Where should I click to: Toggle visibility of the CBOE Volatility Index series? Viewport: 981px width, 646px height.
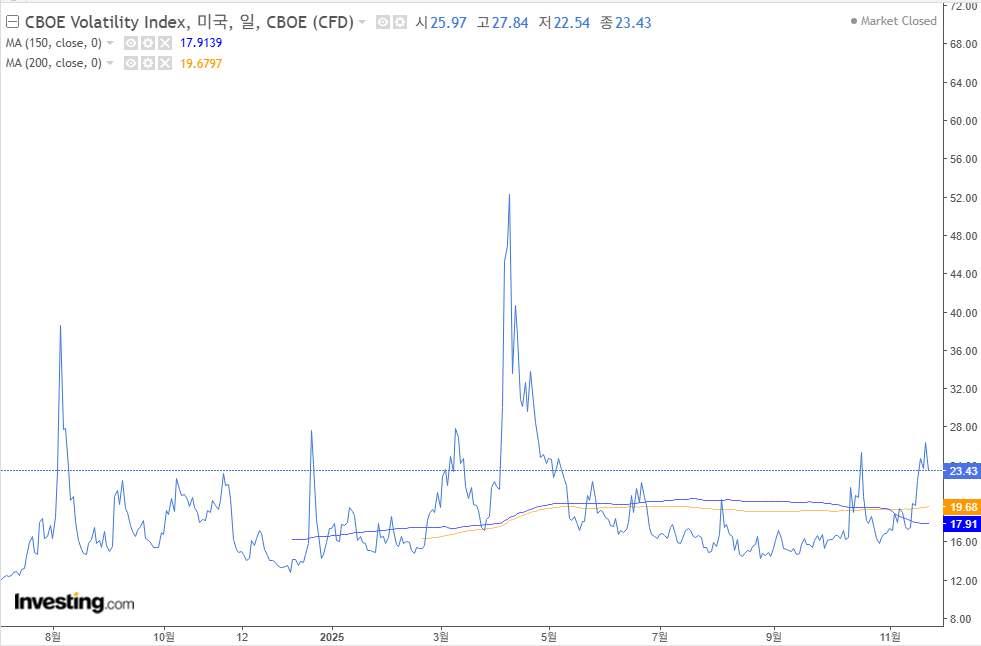pyautogui.click(x=383, y=23)
